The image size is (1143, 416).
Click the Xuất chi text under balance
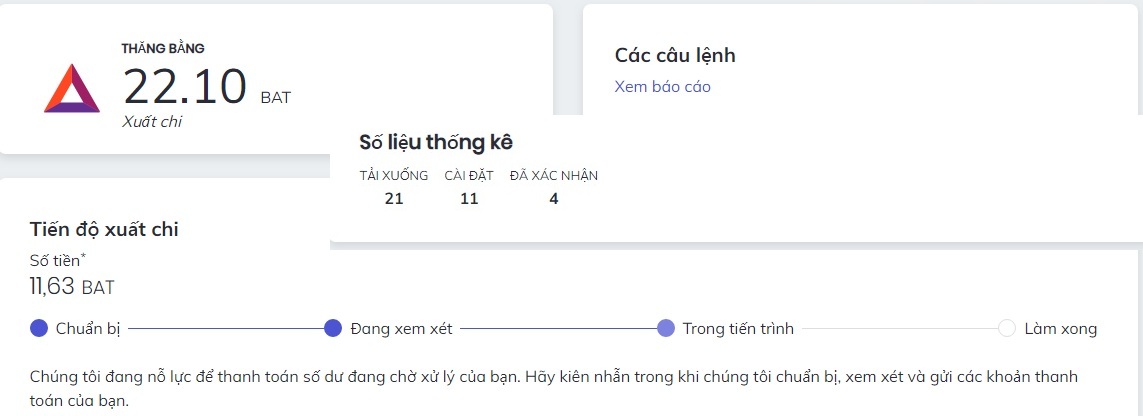[x=152, y=122]
